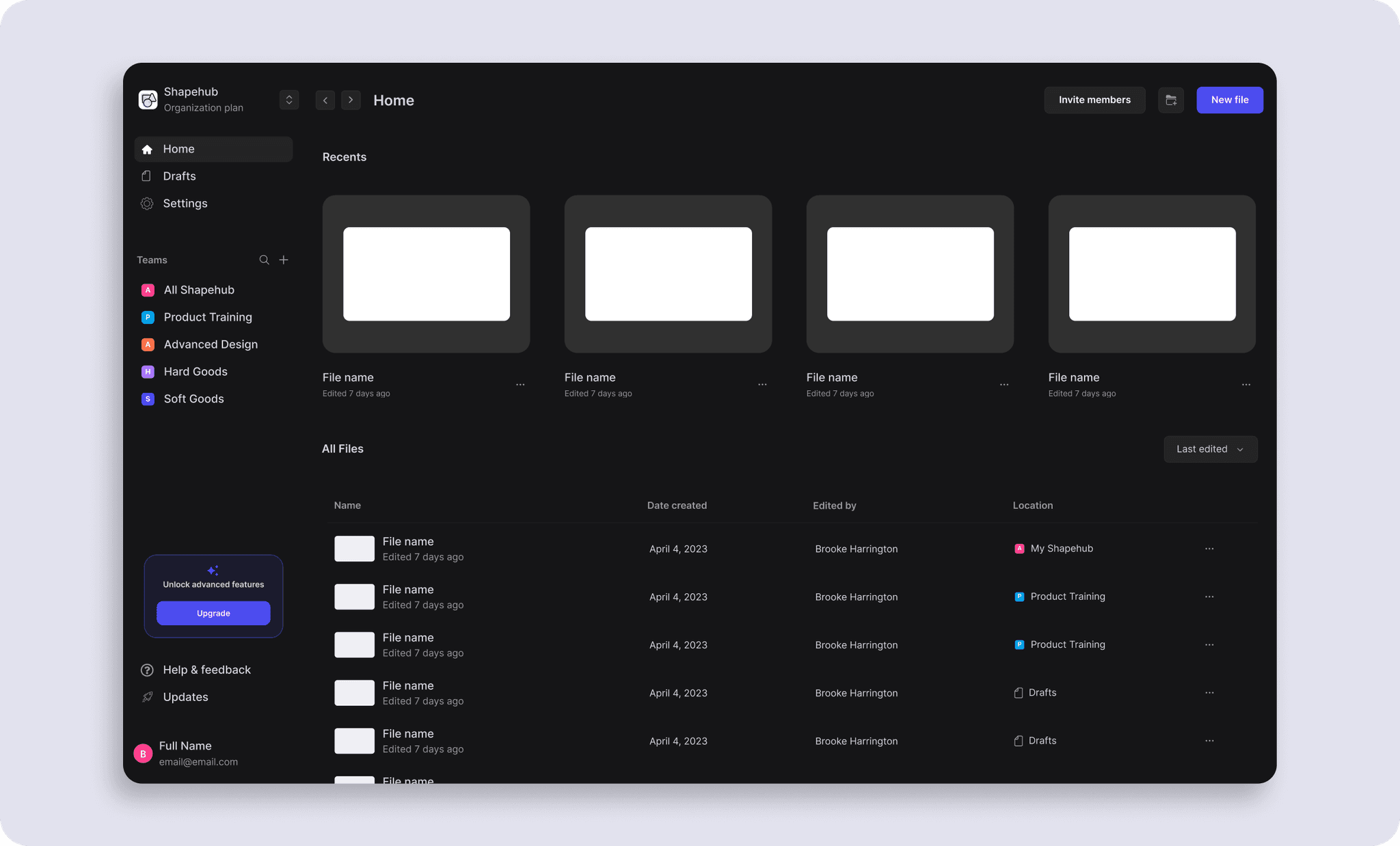The height and width of the screenshot is (846, 1400).
Task: Go forward with the right arrow
Action: 351,100
